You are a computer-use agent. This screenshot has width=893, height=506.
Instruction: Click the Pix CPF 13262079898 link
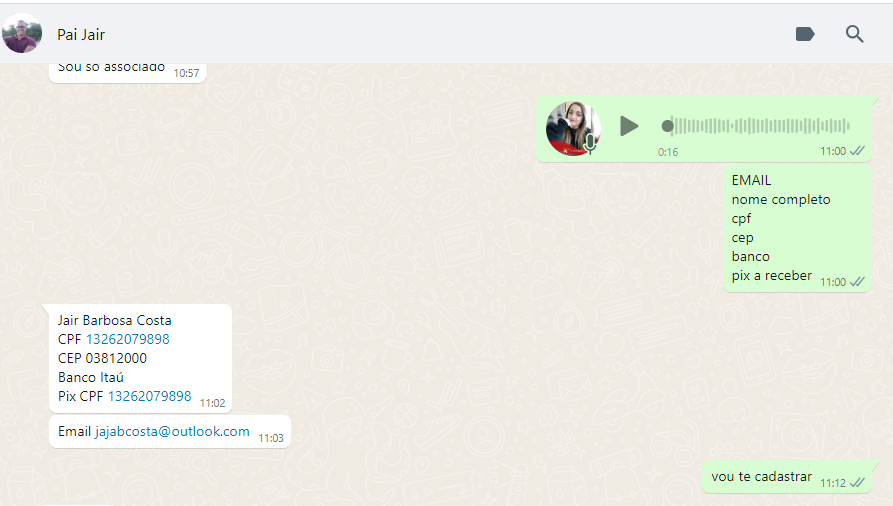click(x=150, y=396)
